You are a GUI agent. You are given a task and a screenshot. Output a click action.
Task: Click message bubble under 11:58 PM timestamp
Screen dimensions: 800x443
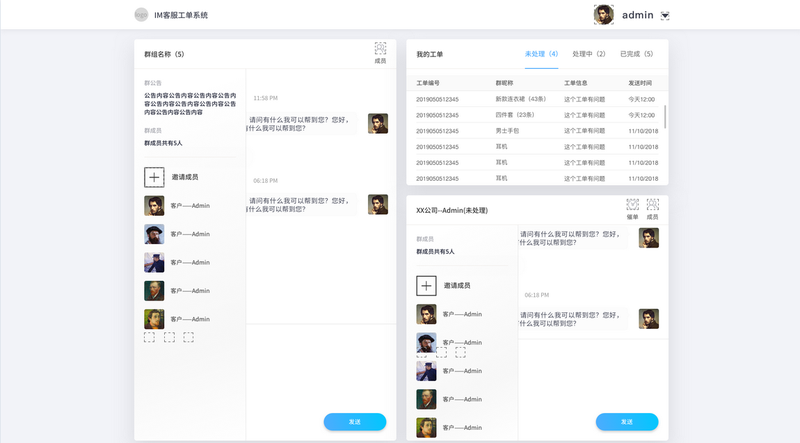click(x=301, y=124)
